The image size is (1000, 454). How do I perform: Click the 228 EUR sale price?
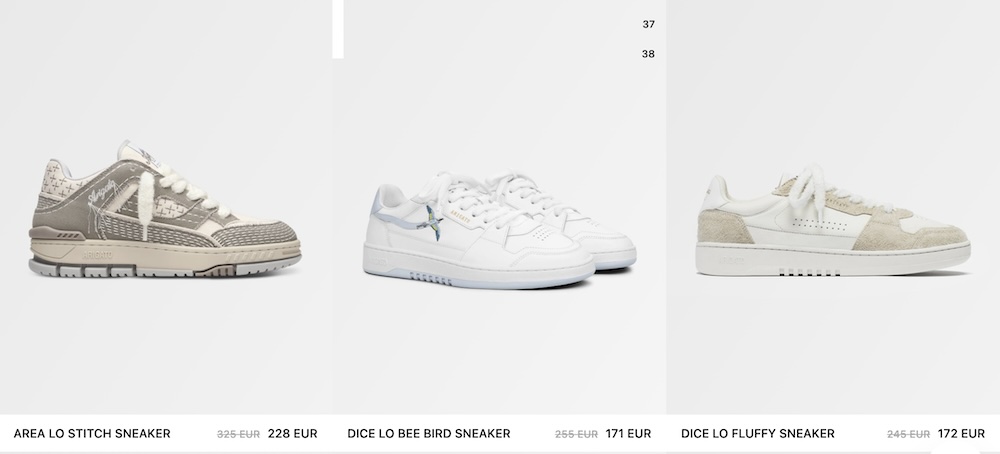tap(292, 434)
